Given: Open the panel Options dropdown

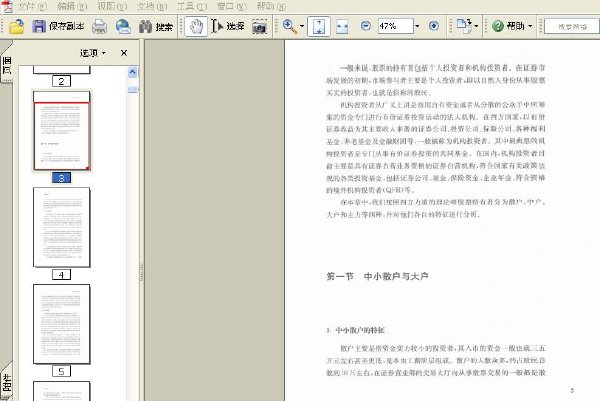Looking at the screenshot, I should (x=93, y=53).
